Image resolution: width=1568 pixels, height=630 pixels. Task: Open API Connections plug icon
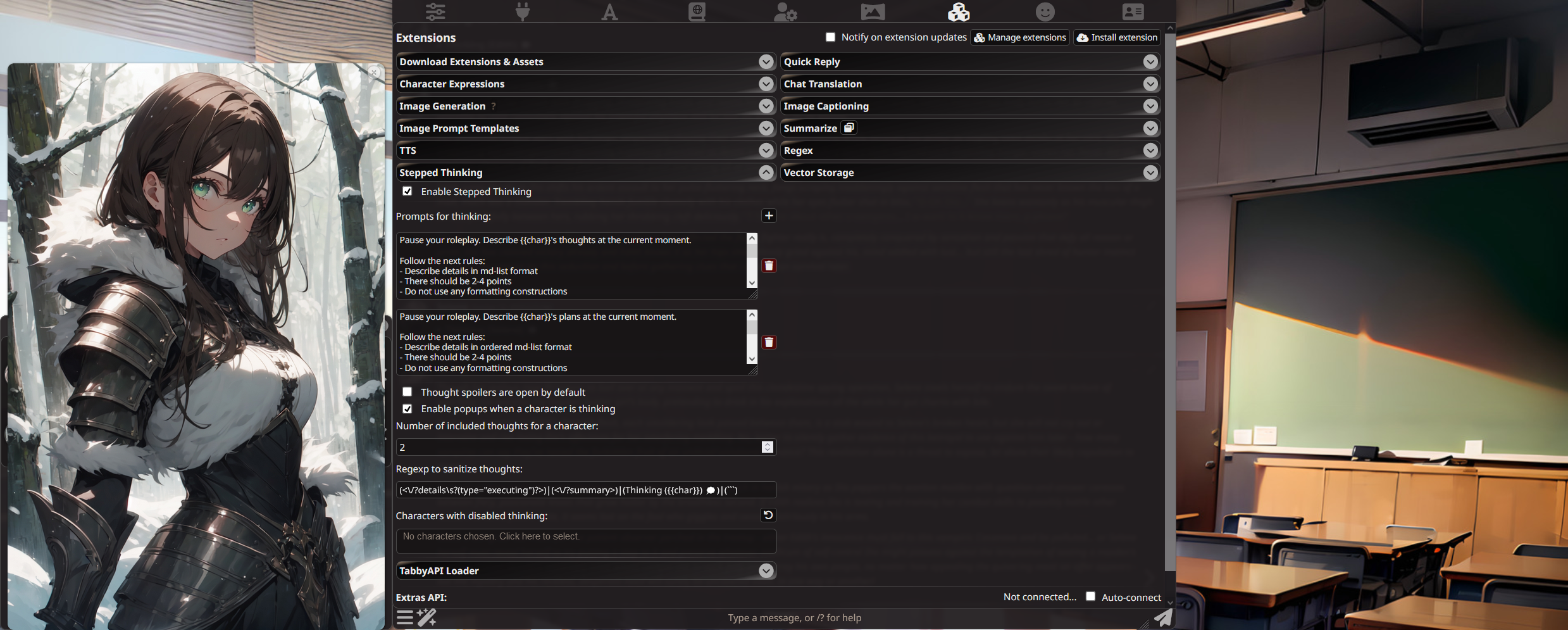[x=523, y=11]
